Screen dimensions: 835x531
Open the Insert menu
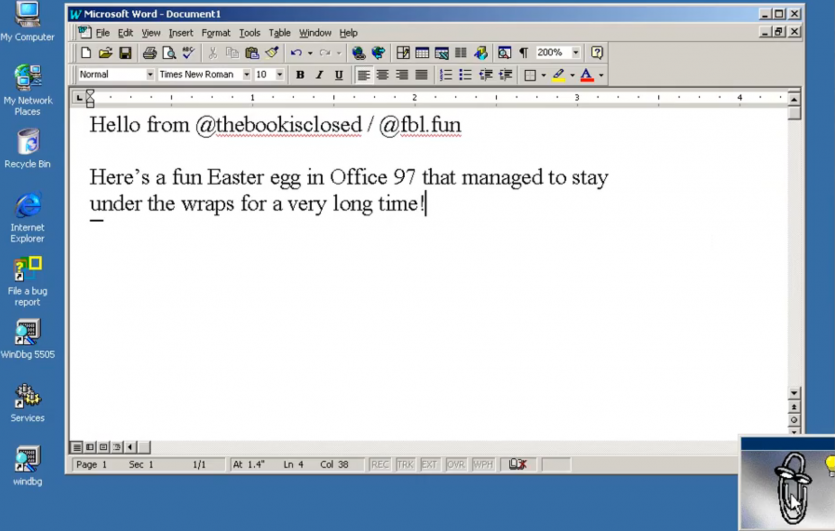coord(181,33)
